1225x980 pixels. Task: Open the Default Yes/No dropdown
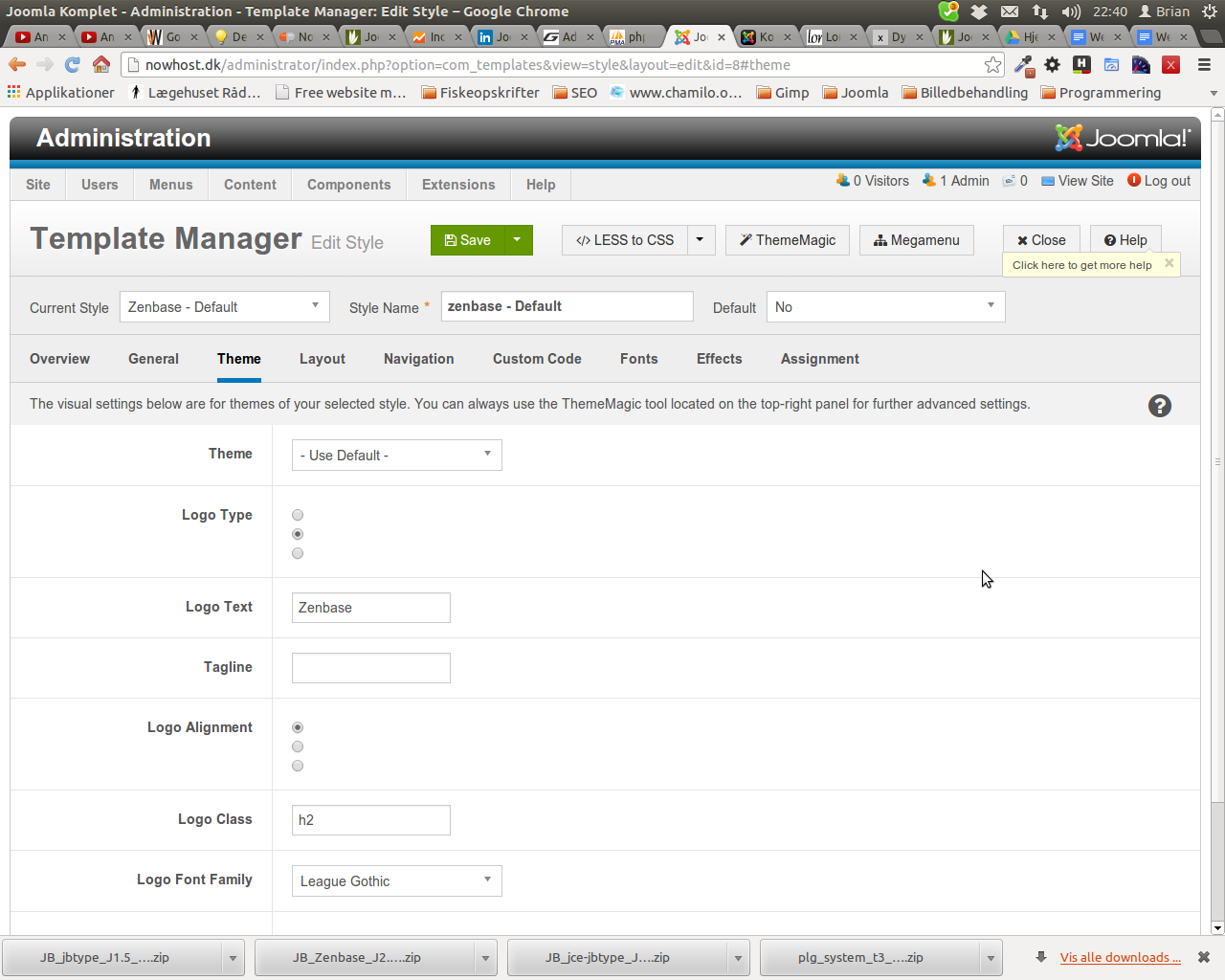point(885,307)
